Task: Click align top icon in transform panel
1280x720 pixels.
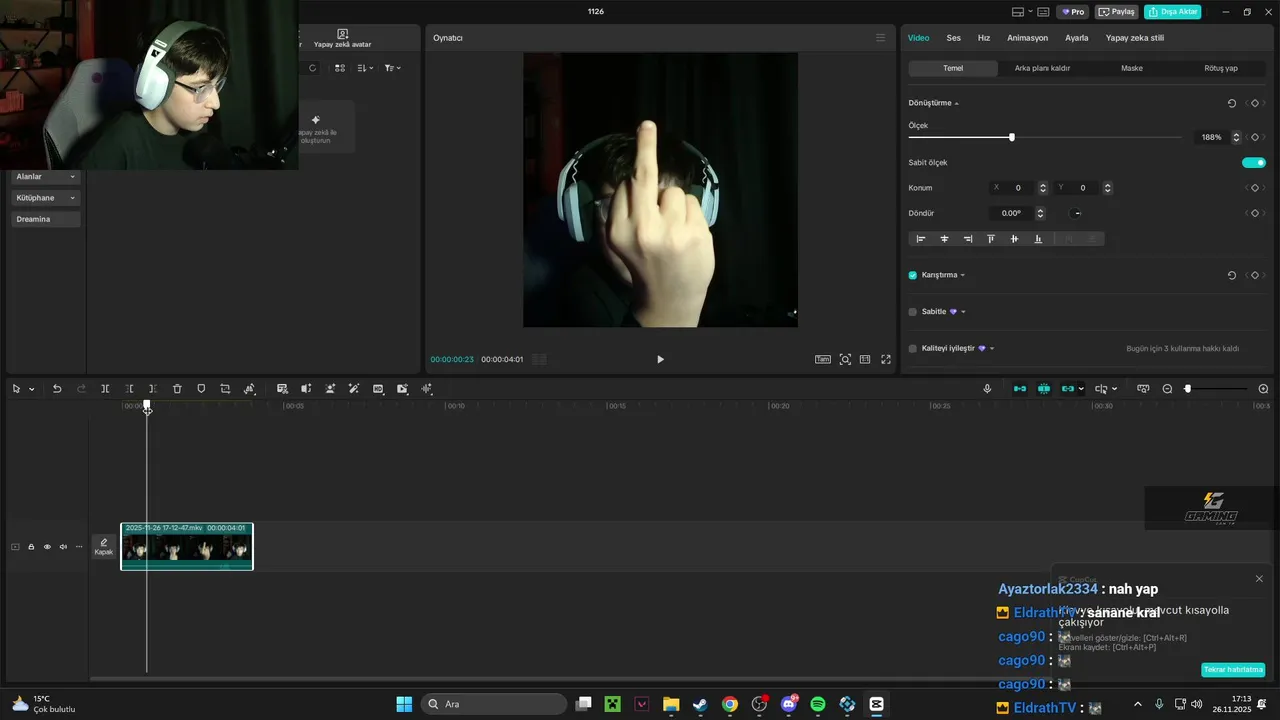Action: pos(991,239)
